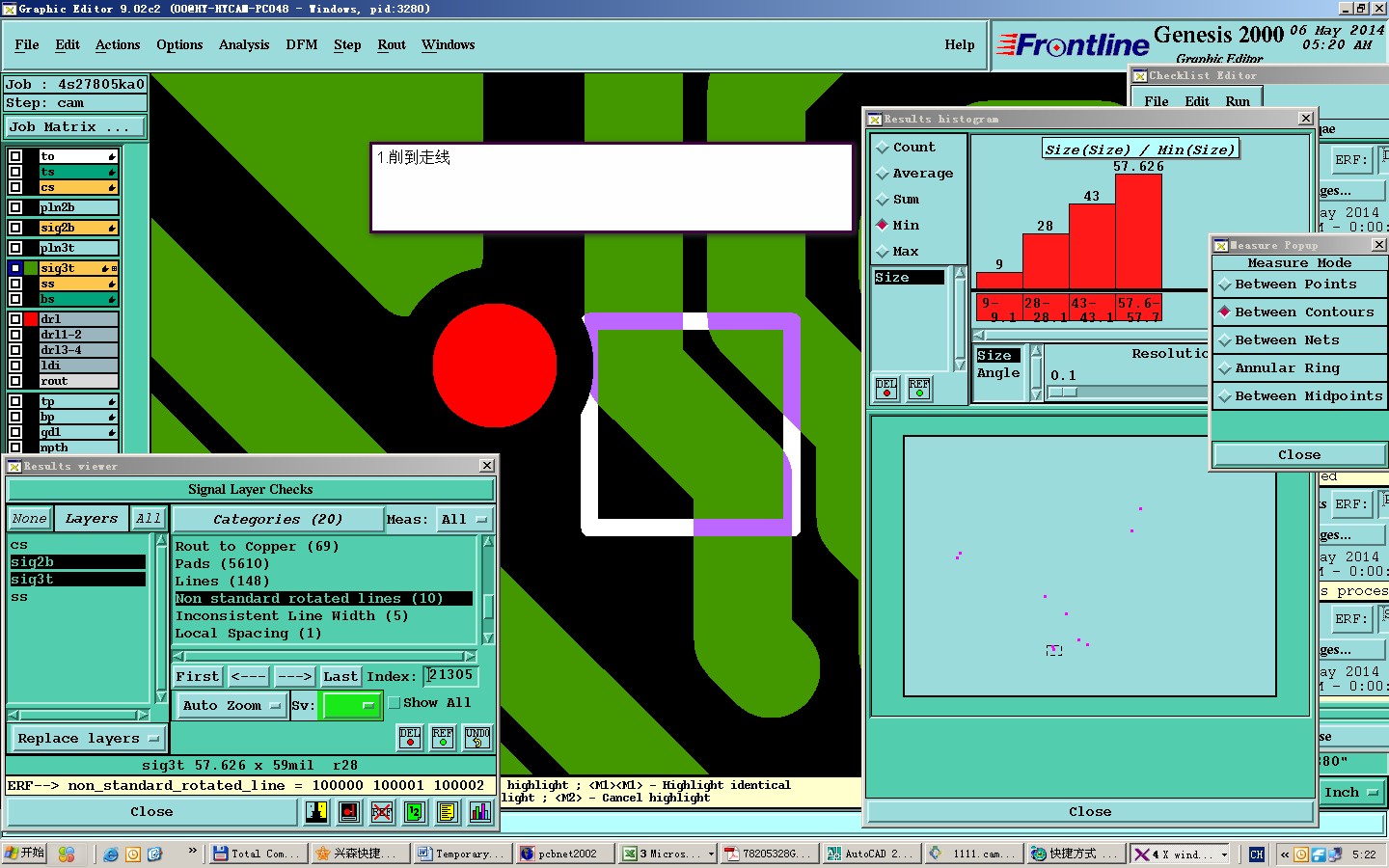Open the Actions menu
This screenshot has height=868, width=1389.
tap(118, 45)
